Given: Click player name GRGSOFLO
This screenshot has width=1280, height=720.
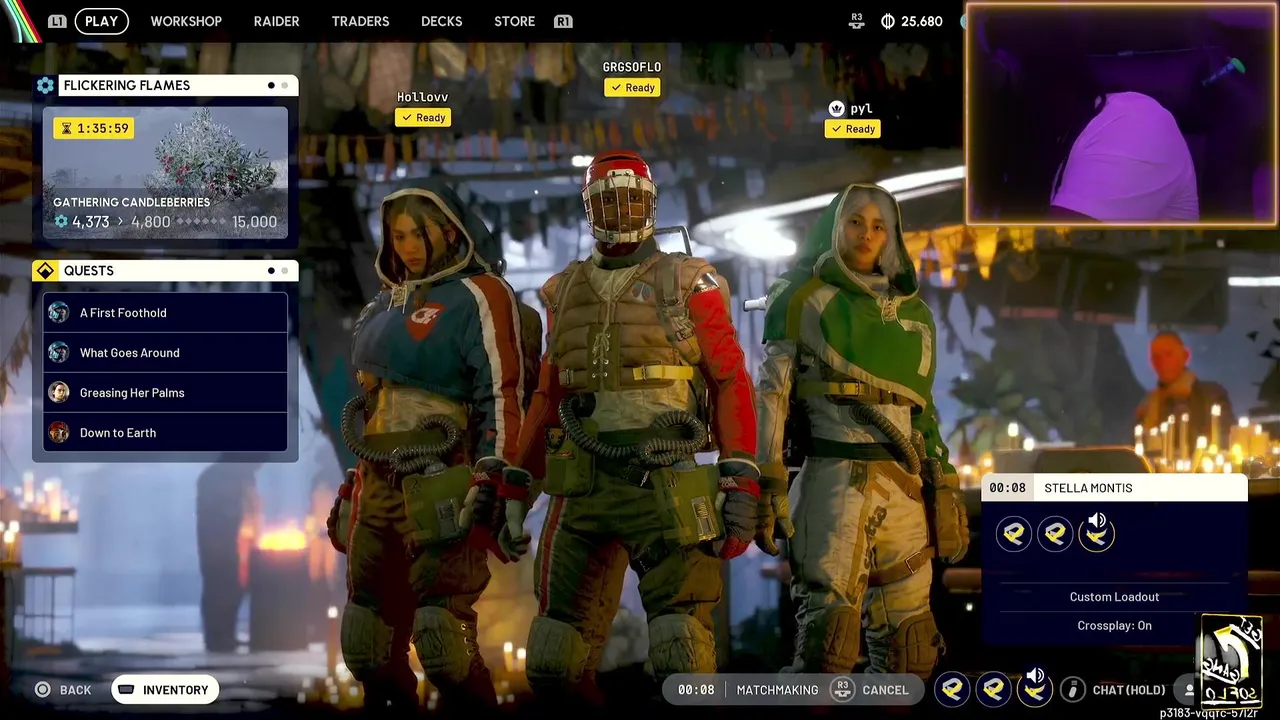Looking at the screenshot, I should tap(631, 67).
